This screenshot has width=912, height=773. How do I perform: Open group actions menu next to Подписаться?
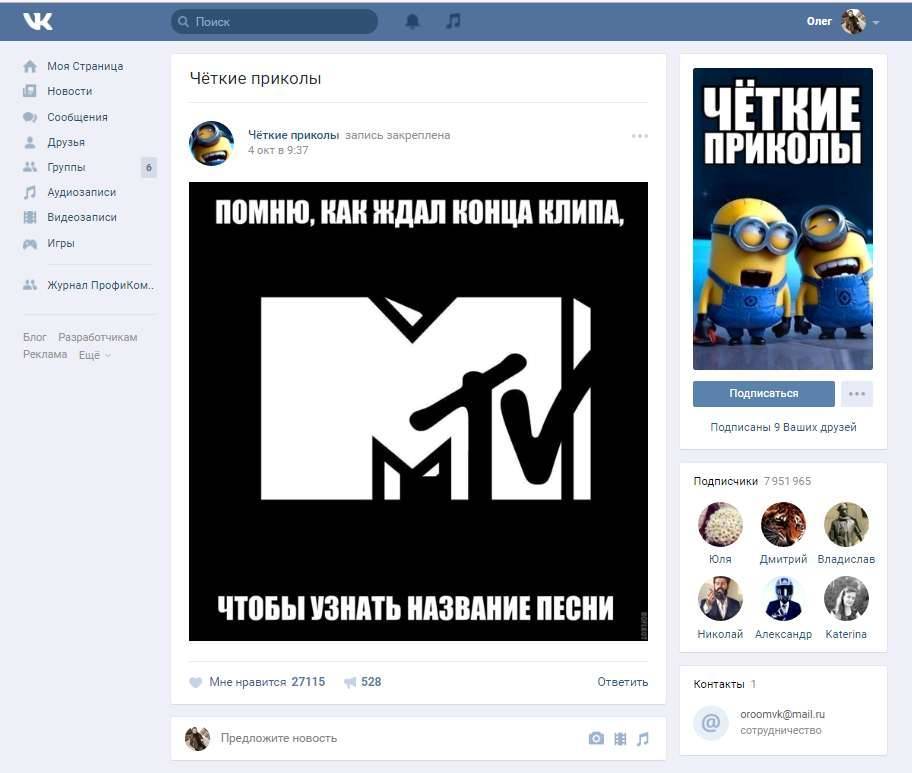click(x=857, y=394)
